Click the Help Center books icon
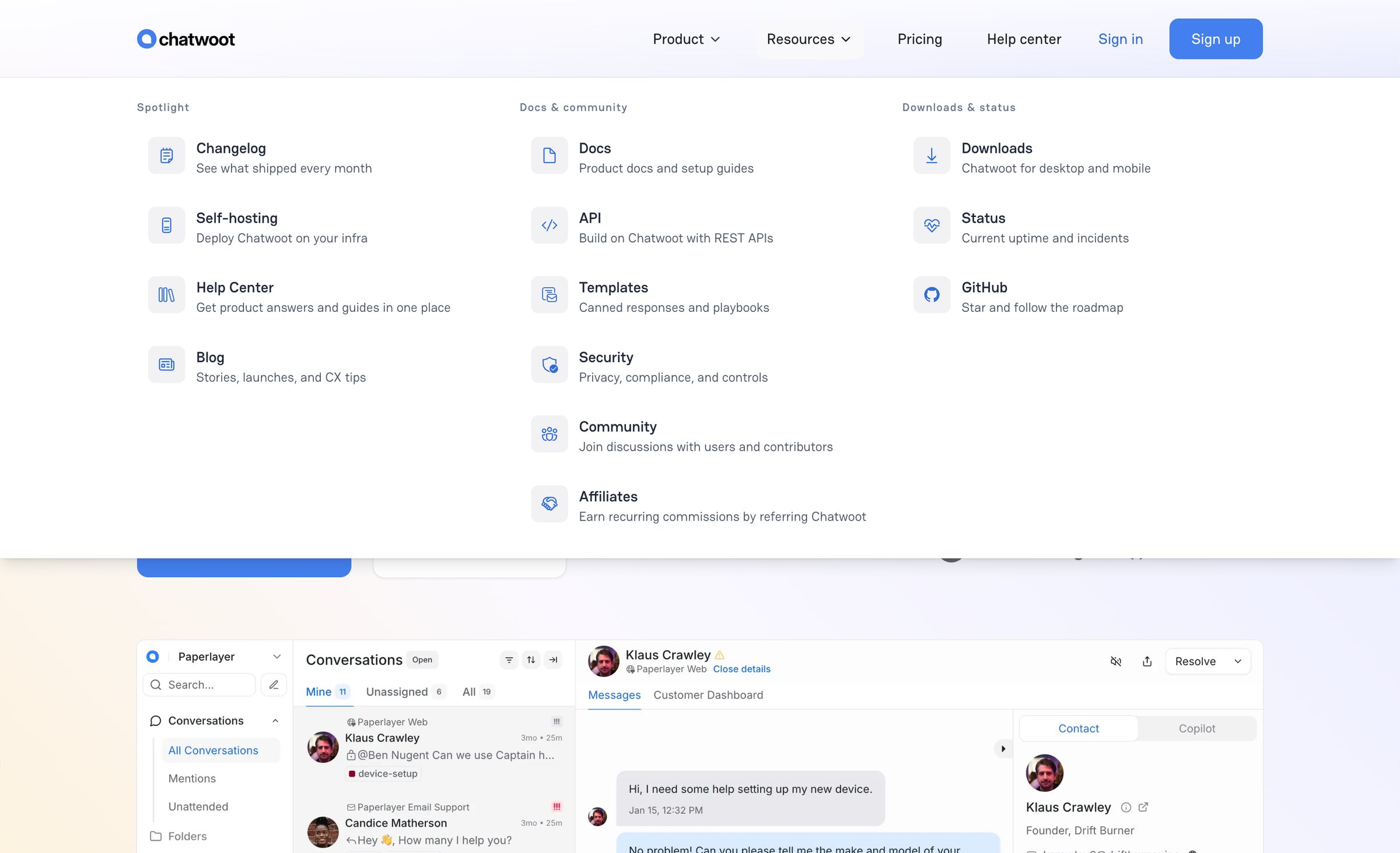The width and height of the screenshot is (1400, 853). (x=166, y=295)
